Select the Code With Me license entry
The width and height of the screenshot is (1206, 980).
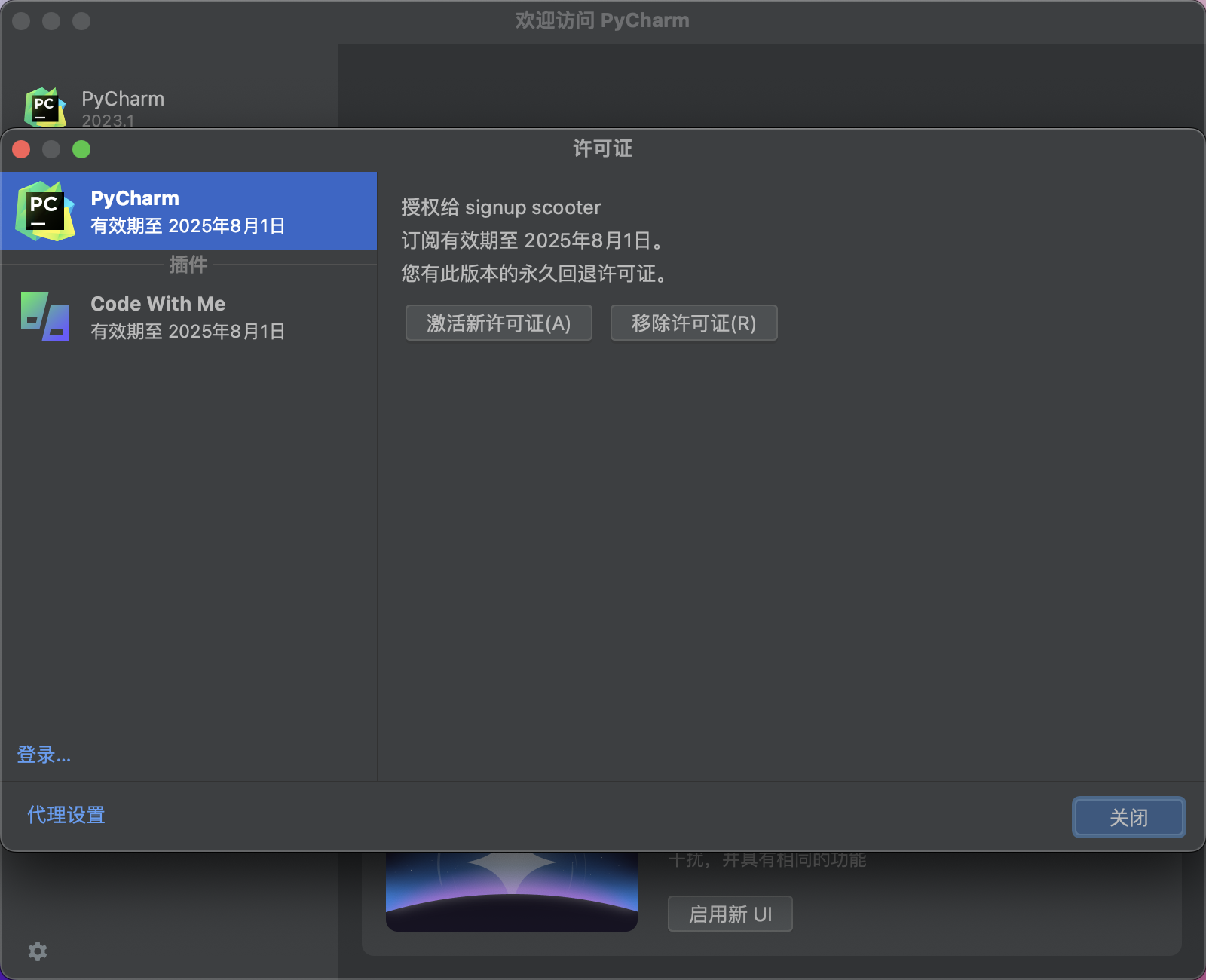pos(188,317)
